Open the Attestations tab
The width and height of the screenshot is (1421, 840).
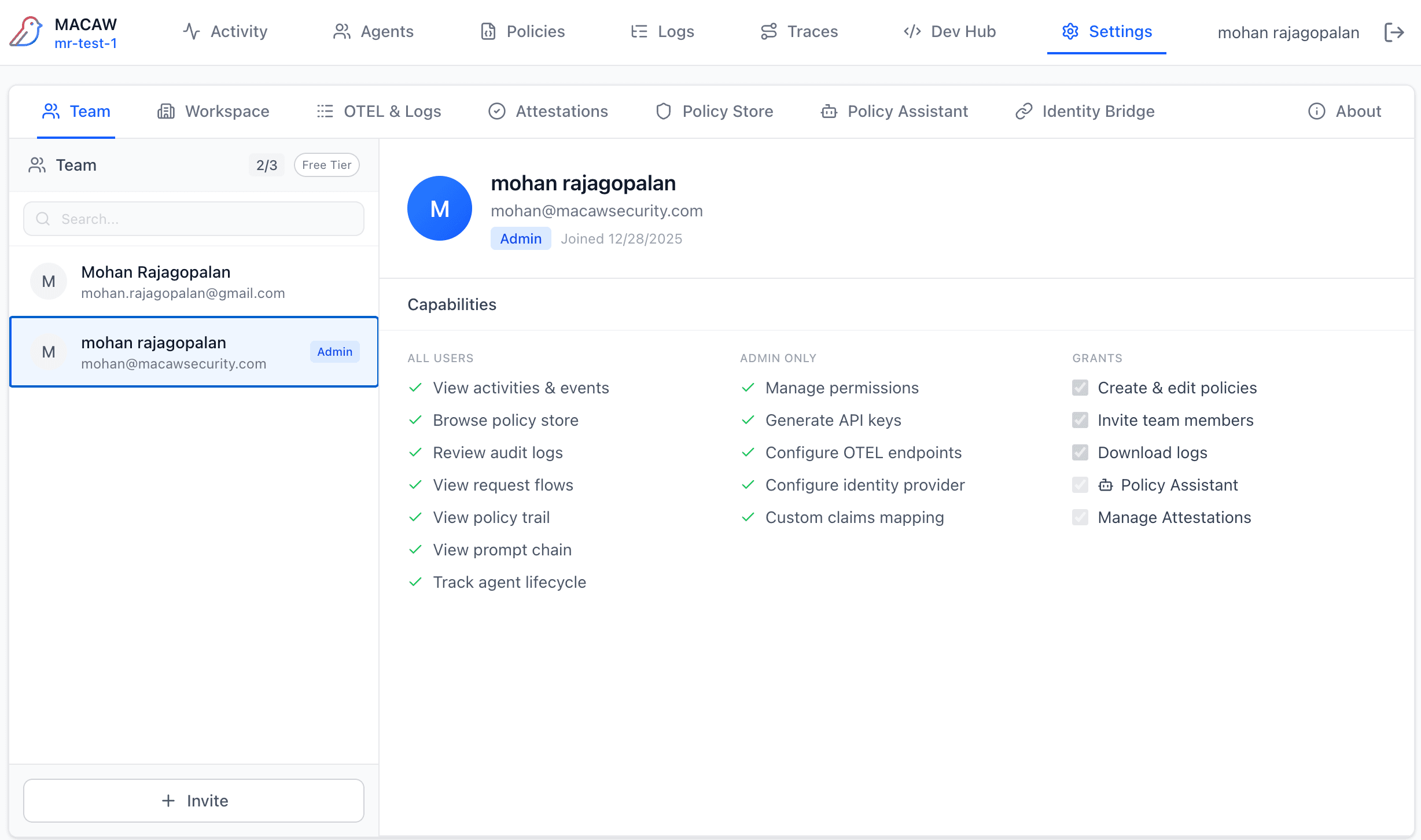click(x=548, y=111)
